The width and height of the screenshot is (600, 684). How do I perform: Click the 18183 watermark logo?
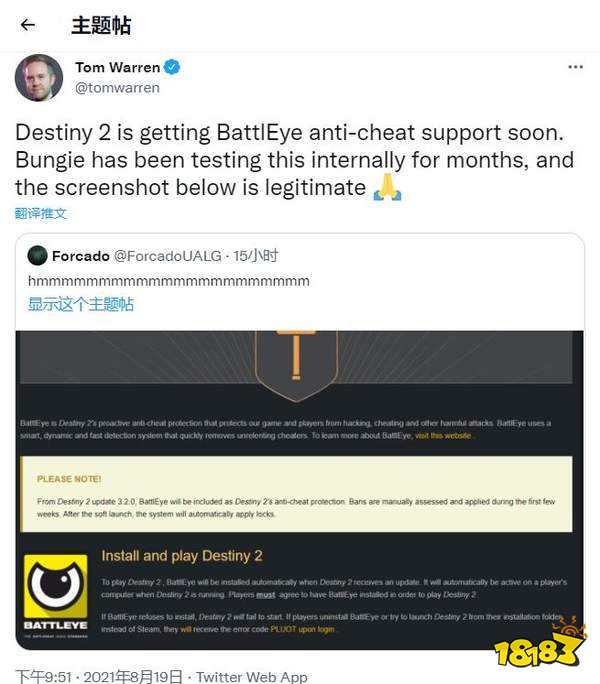pyautogui.click(x=540, y=644)
